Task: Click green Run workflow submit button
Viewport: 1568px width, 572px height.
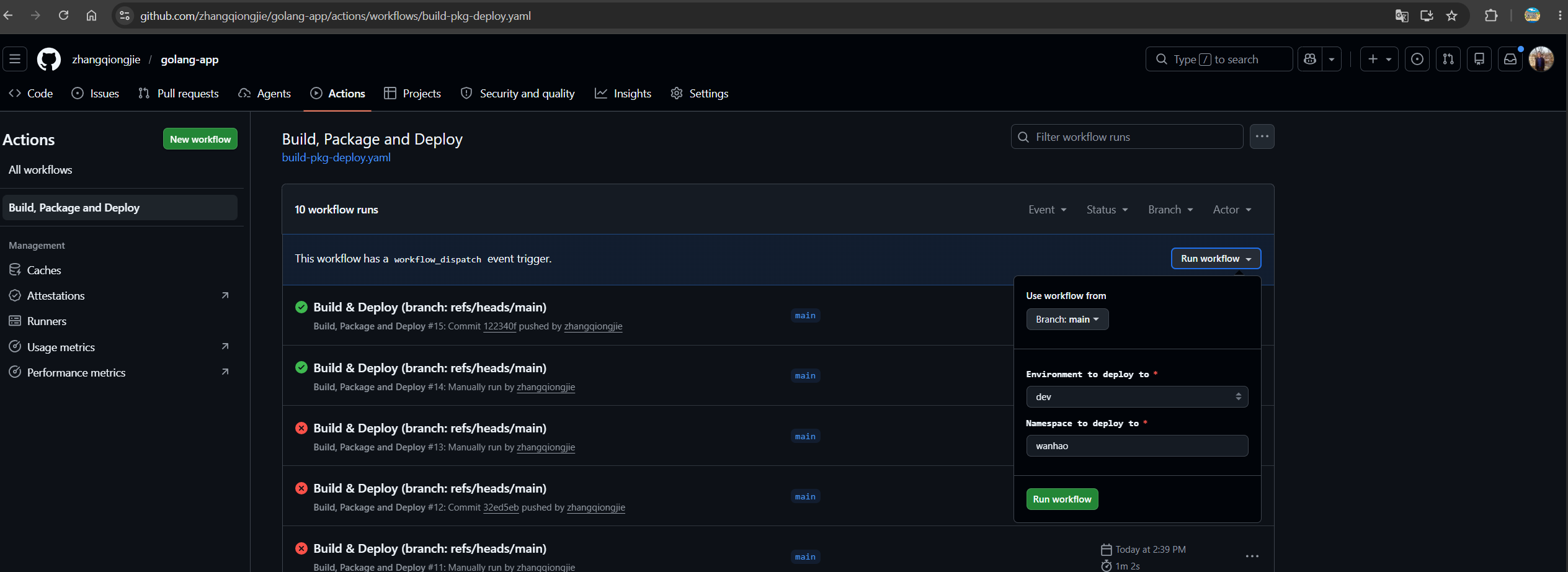Action: coord(1062,499)
